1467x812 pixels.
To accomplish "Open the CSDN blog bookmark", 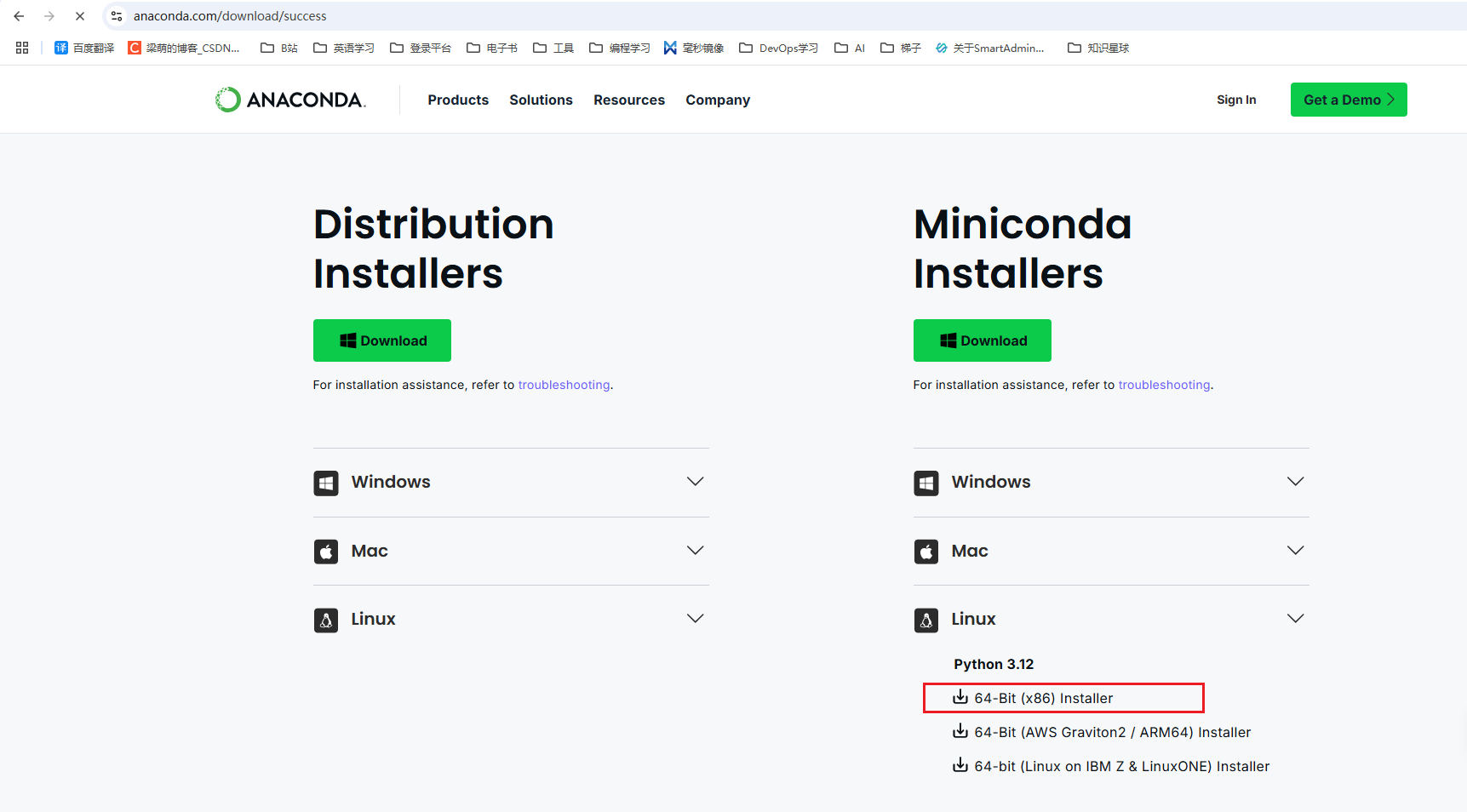I will [184, 48].
